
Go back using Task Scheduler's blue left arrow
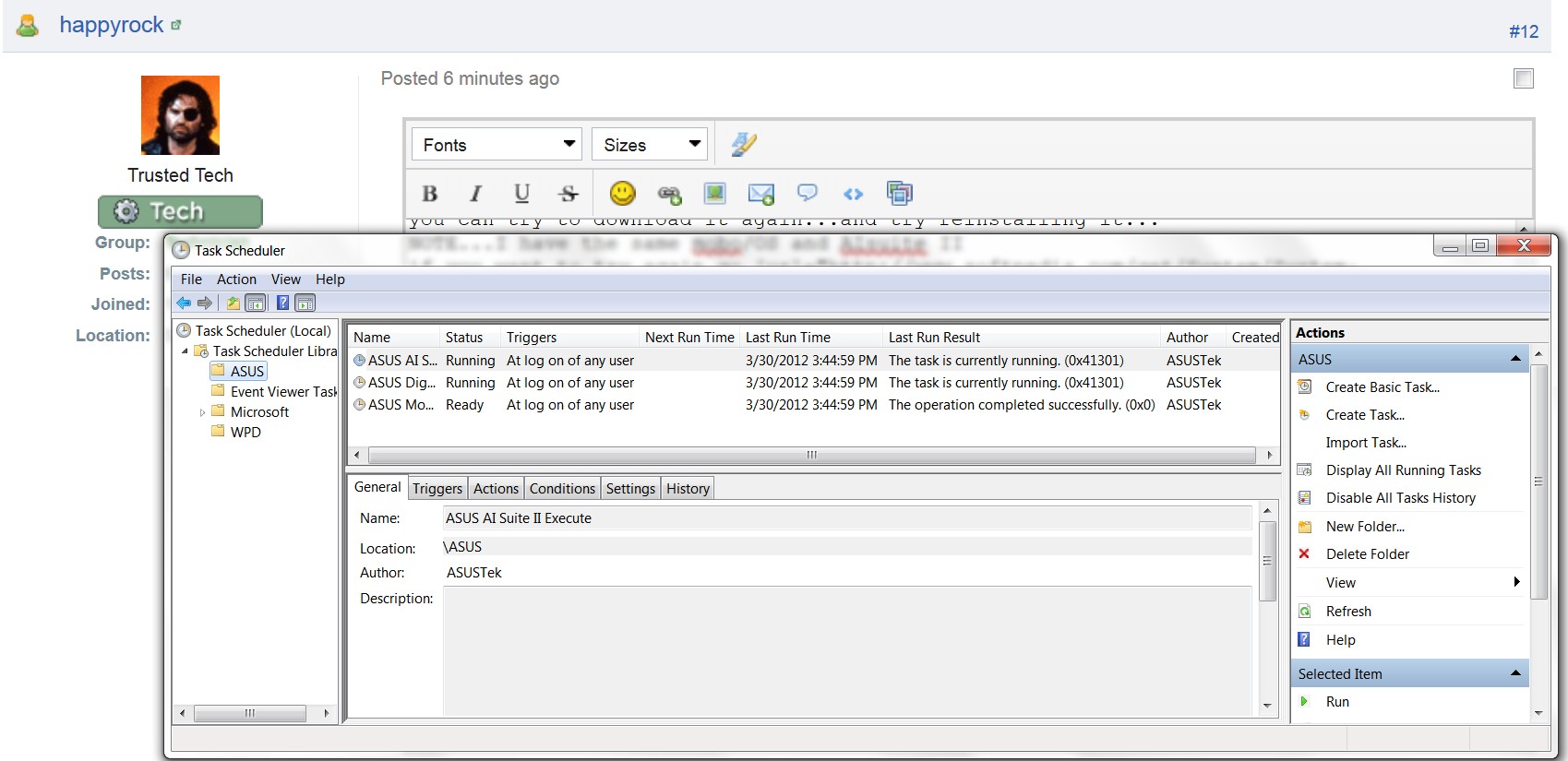tap(184, 303)
